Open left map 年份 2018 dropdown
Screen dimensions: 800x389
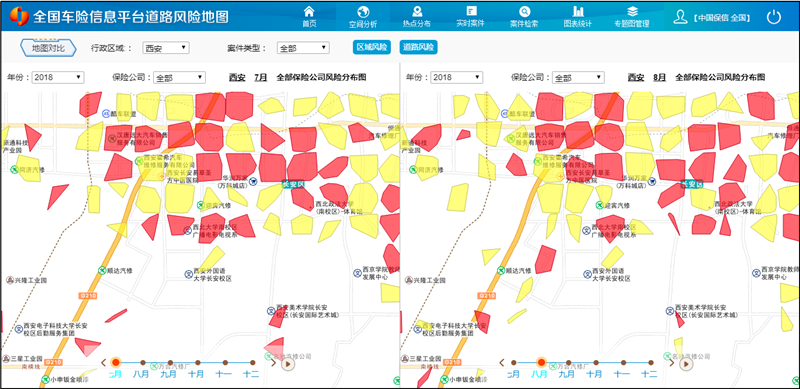pyautogui.click(x=58, y=78)
